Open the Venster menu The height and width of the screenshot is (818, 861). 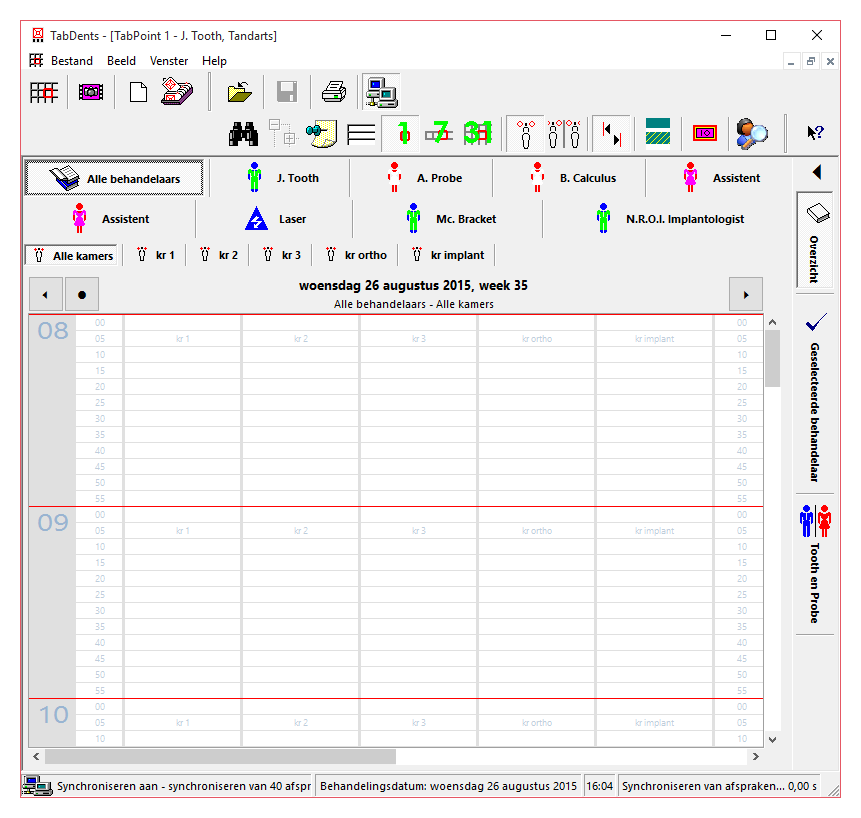click(x=169, y=61)
